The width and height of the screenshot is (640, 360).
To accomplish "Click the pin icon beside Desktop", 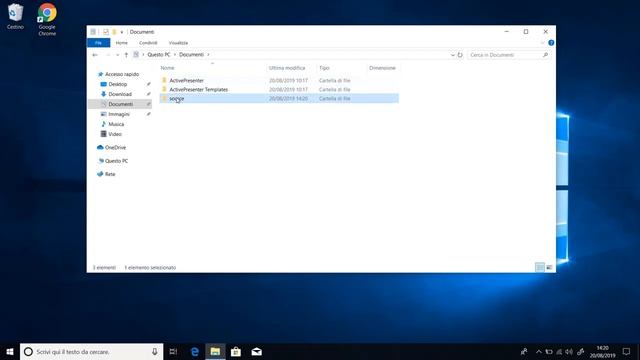I will point(149,84).
